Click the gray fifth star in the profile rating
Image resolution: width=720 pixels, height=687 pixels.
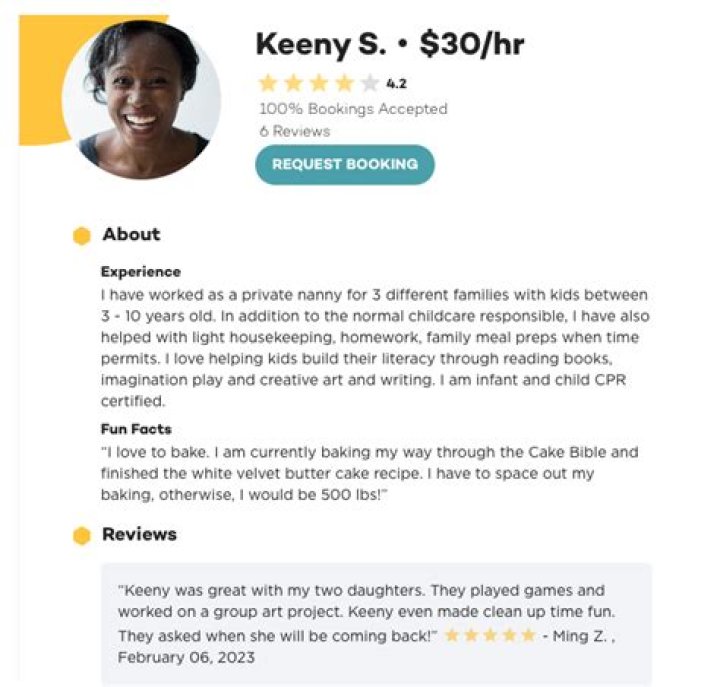coord(370,84)
